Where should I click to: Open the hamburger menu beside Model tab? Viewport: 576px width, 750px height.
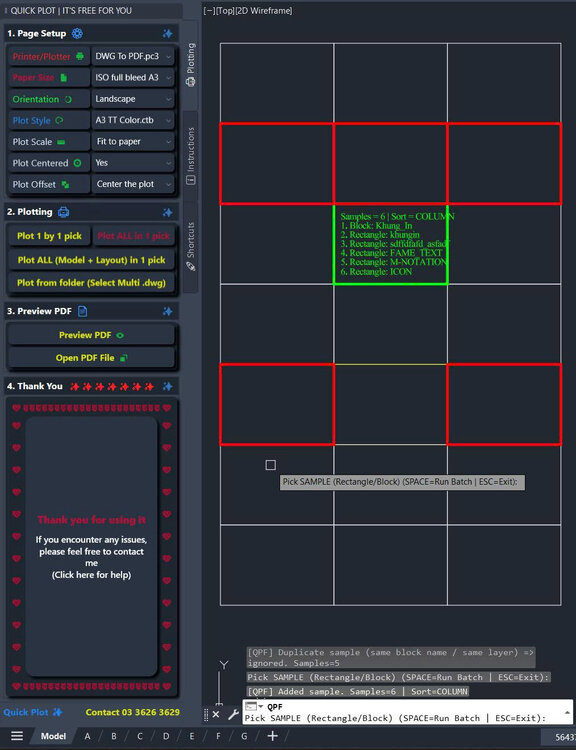pyautogui.click(x=17, y=736)
